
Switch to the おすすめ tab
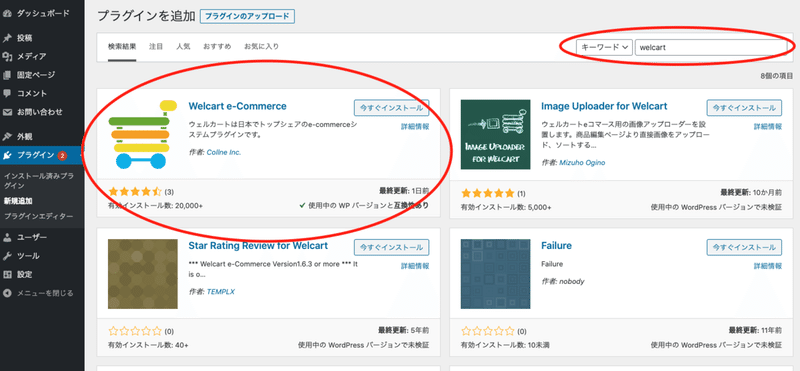tap(217, 46)
